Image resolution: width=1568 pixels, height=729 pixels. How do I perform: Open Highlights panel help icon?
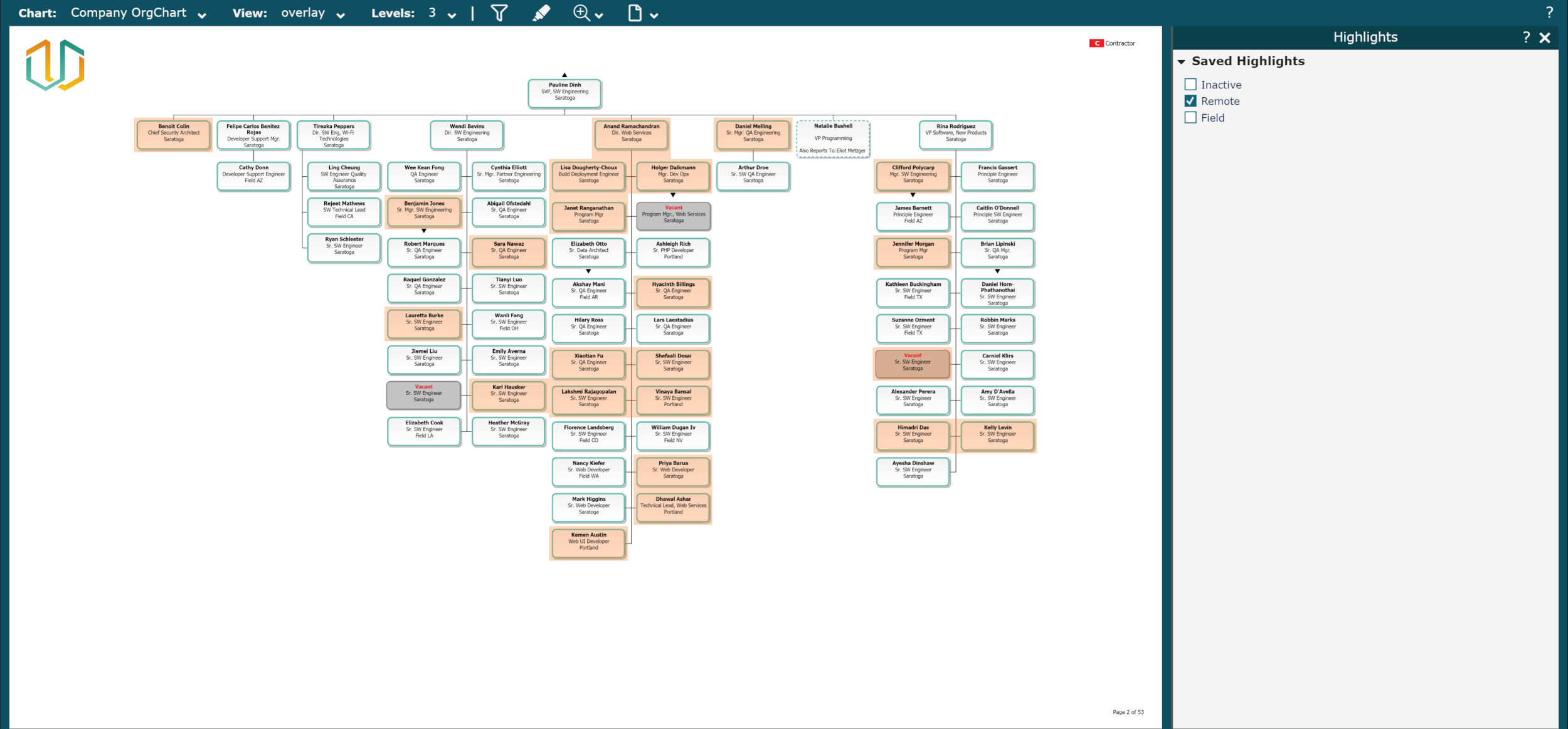[x=1526, y=38]
